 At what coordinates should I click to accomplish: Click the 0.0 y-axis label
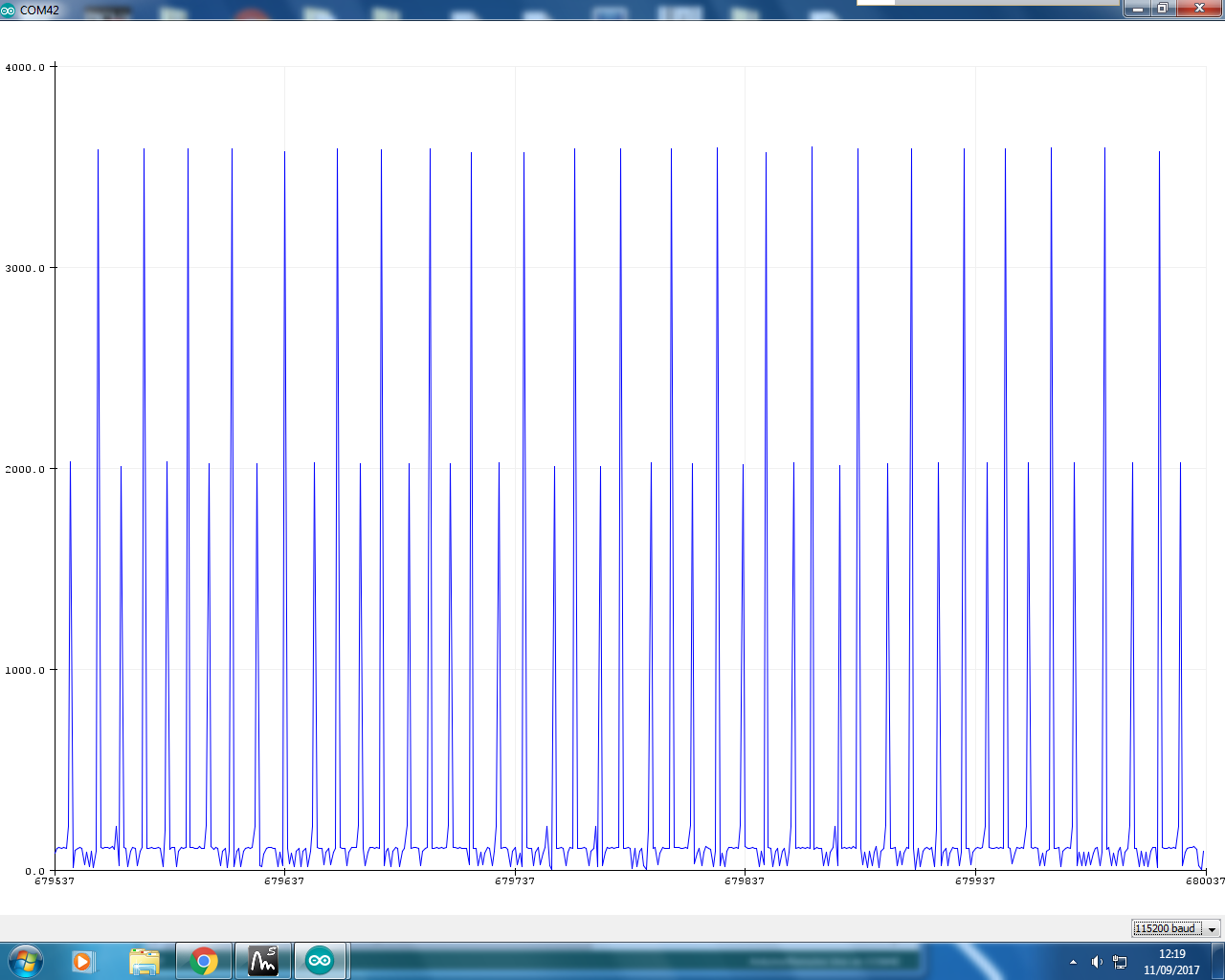(34, 871)
